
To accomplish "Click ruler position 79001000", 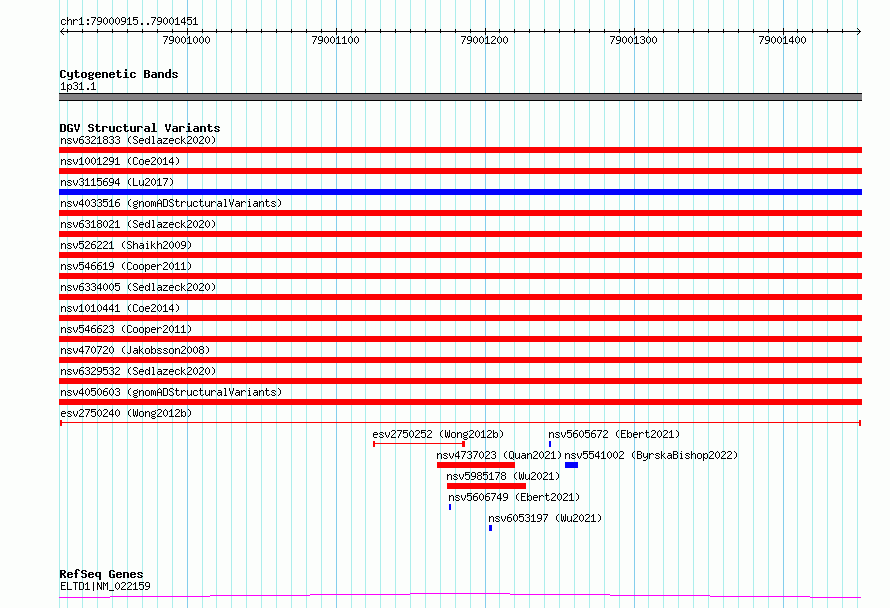I will click(x=186, y=40).
